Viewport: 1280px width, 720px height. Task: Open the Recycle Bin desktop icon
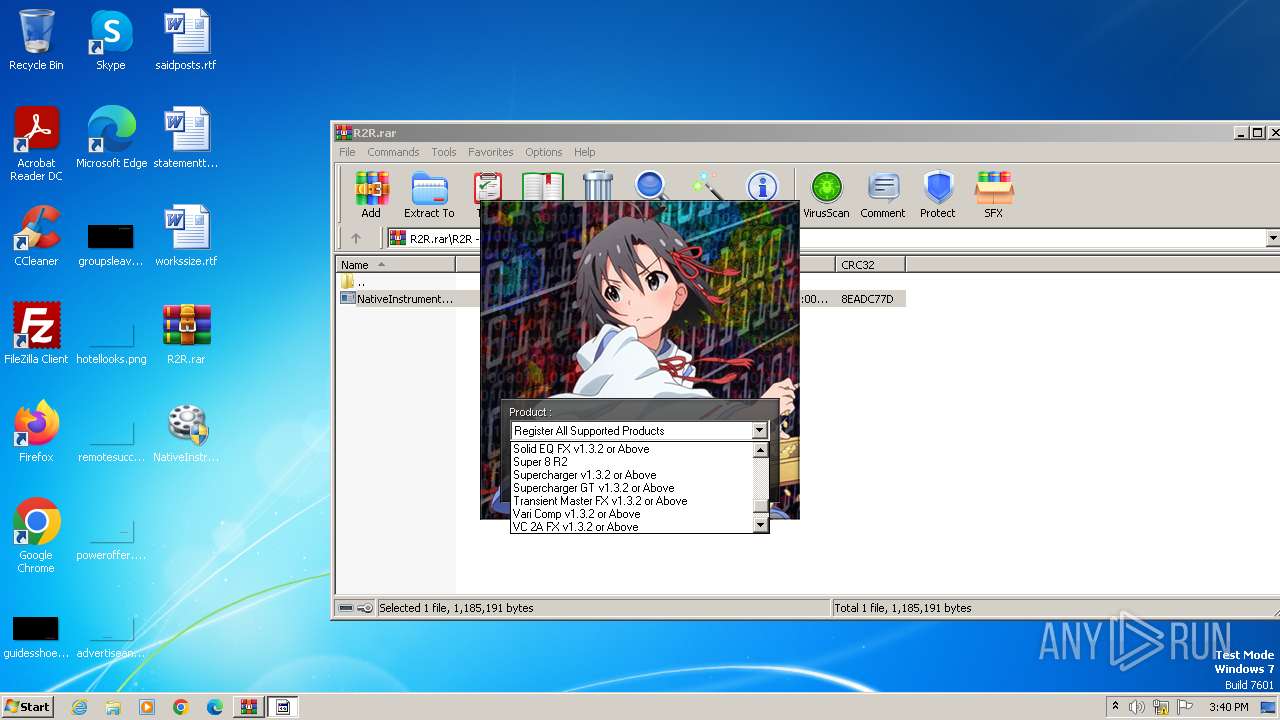tap(36, 40)
